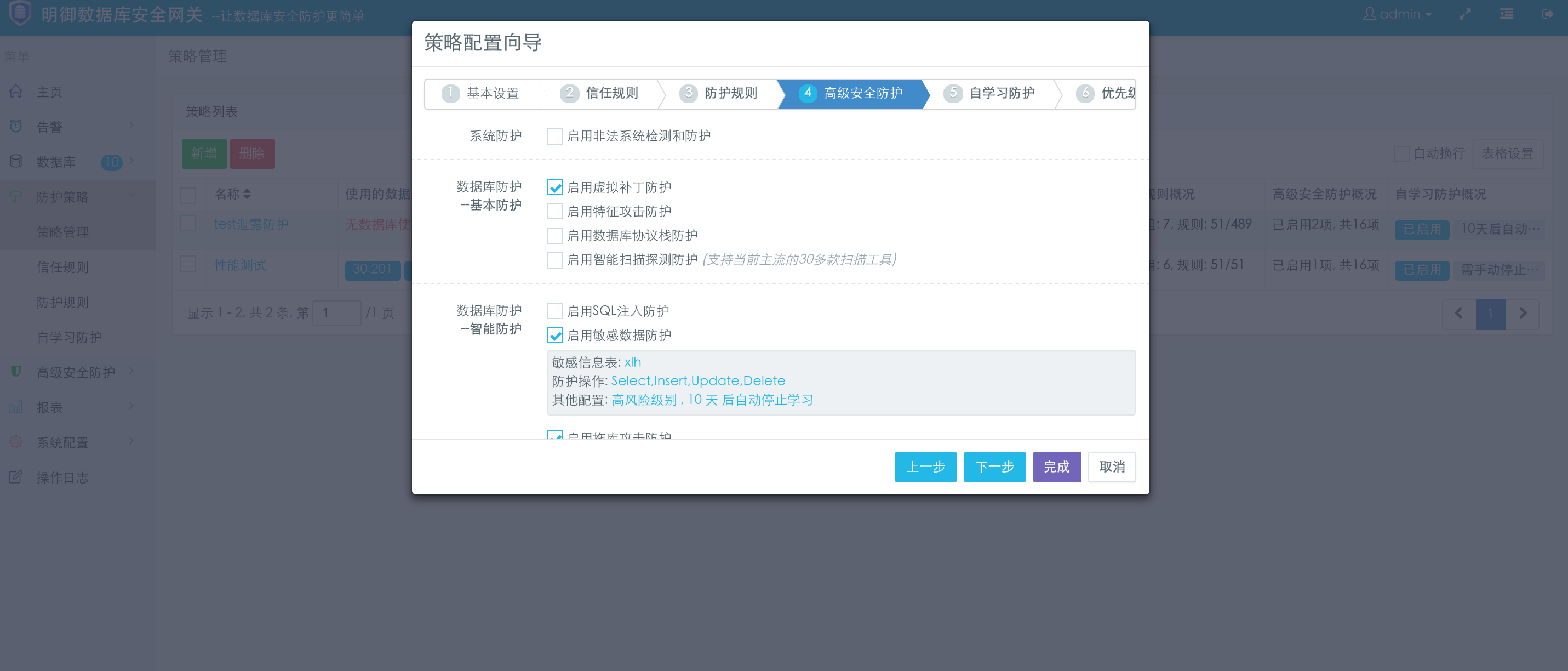
Task: Select the test泄露防护 row checkbox
Action: pyautogui.click(x=188, y=224)
